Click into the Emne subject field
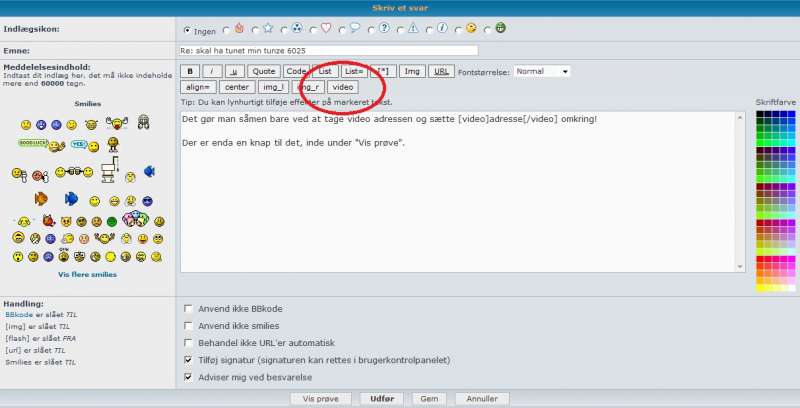Viewport: 800px width, 408px height. 328,50
